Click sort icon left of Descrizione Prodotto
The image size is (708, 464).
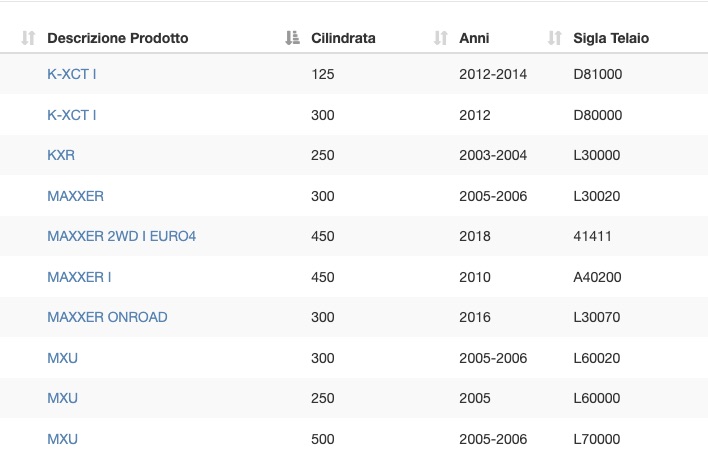(x=28, y=38)
